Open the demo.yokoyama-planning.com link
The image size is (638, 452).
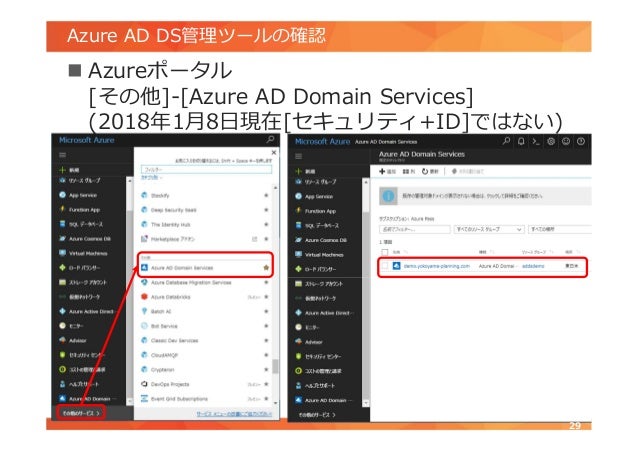click(437, 266)
